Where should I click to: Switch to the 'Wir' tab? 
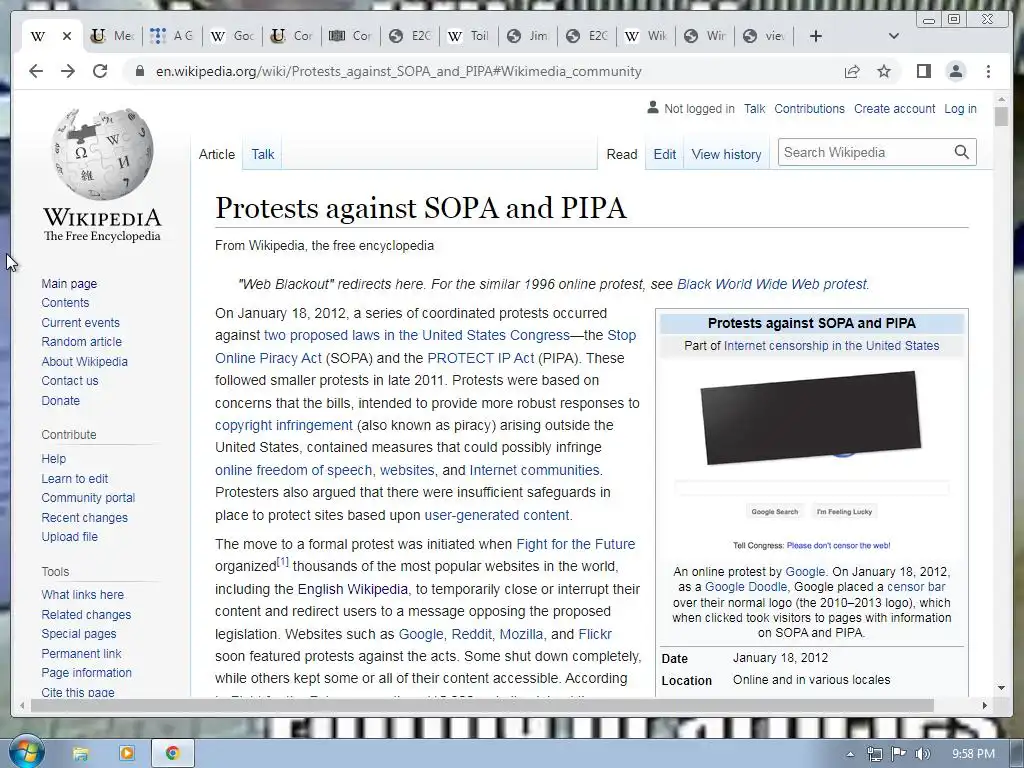pos(705,36)
